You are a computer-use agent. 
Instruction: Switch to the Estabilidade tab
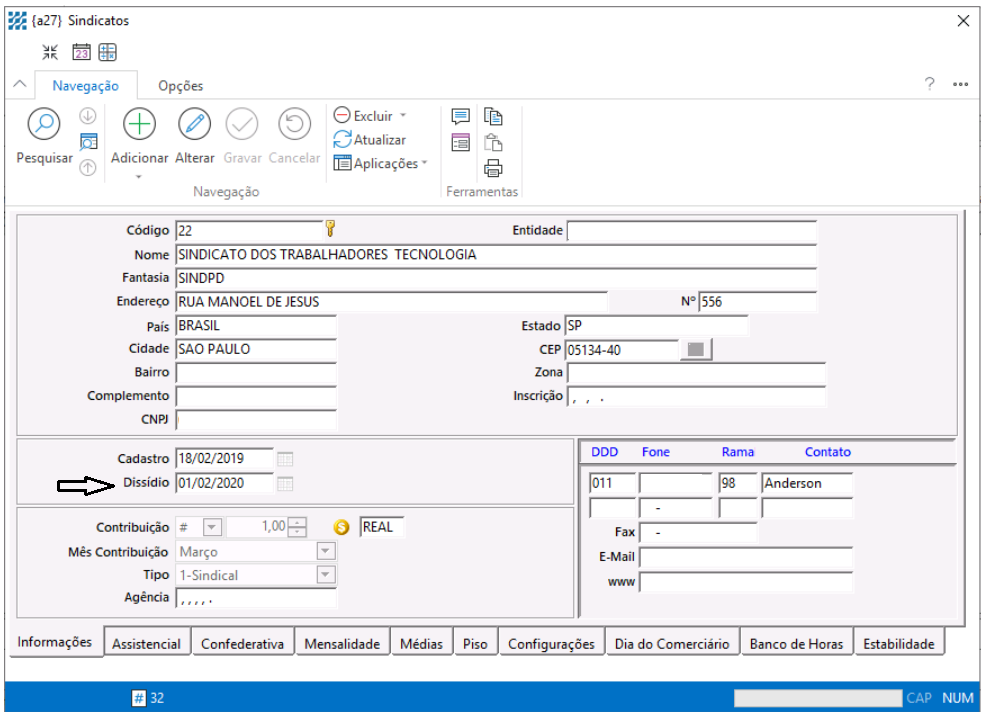pos(899,644)
